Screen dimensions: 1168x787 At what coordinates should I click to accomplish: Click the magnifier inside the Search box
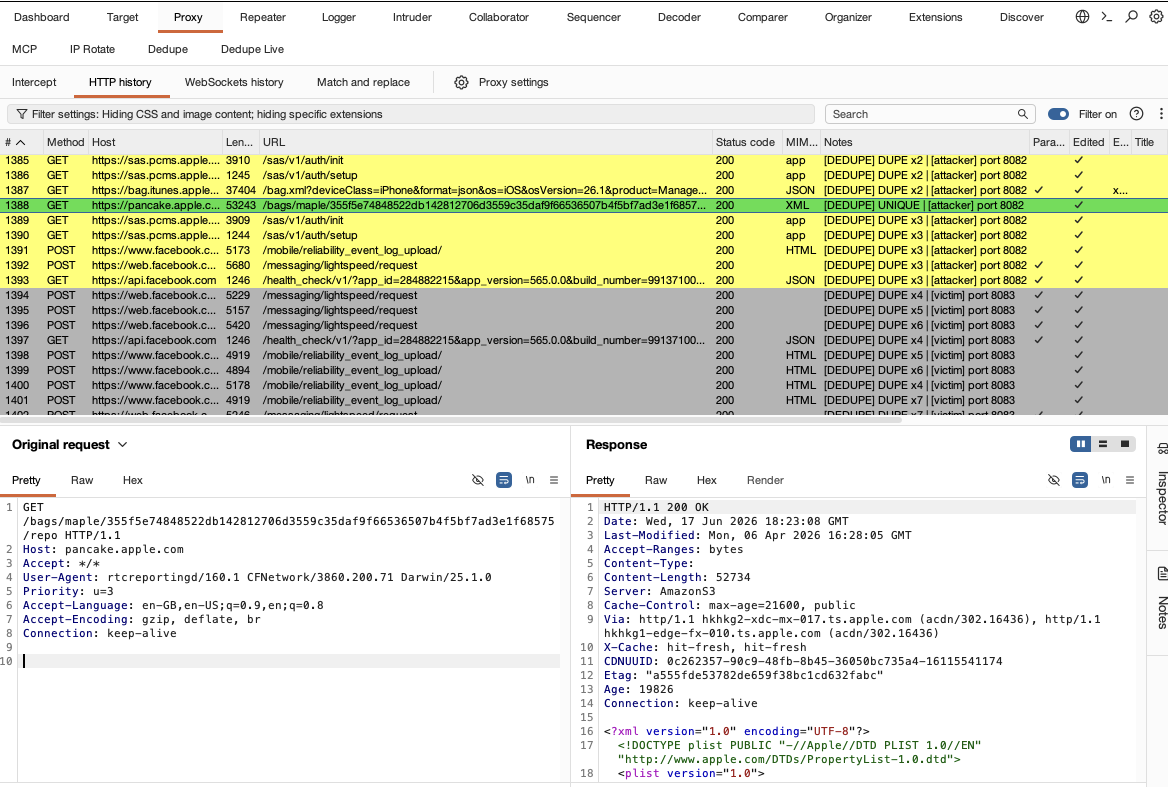[1023, 114]
